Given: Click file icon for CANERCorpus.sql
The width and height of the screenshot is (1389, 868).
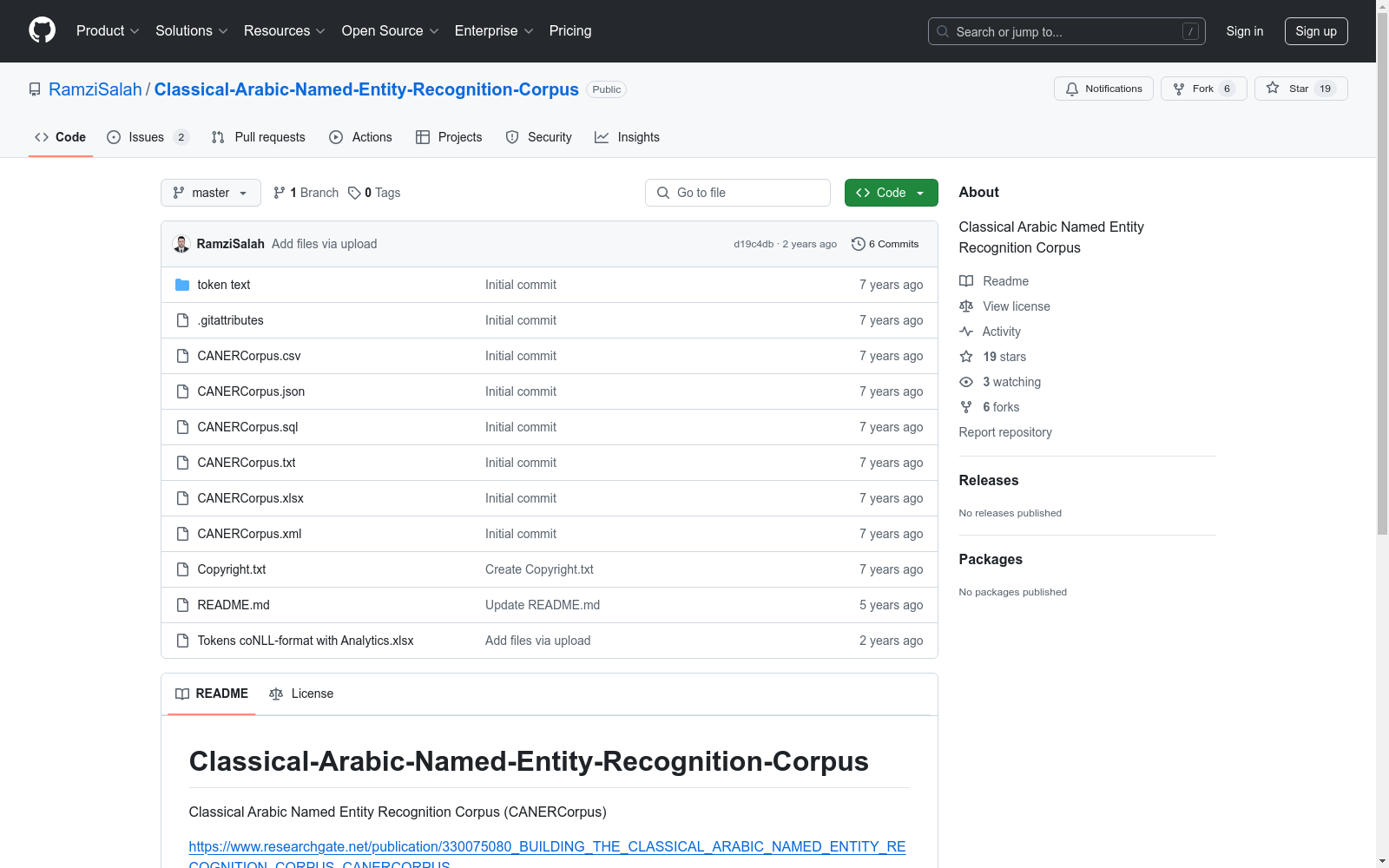Looking at the screenshot, I should tap(182, 427).
